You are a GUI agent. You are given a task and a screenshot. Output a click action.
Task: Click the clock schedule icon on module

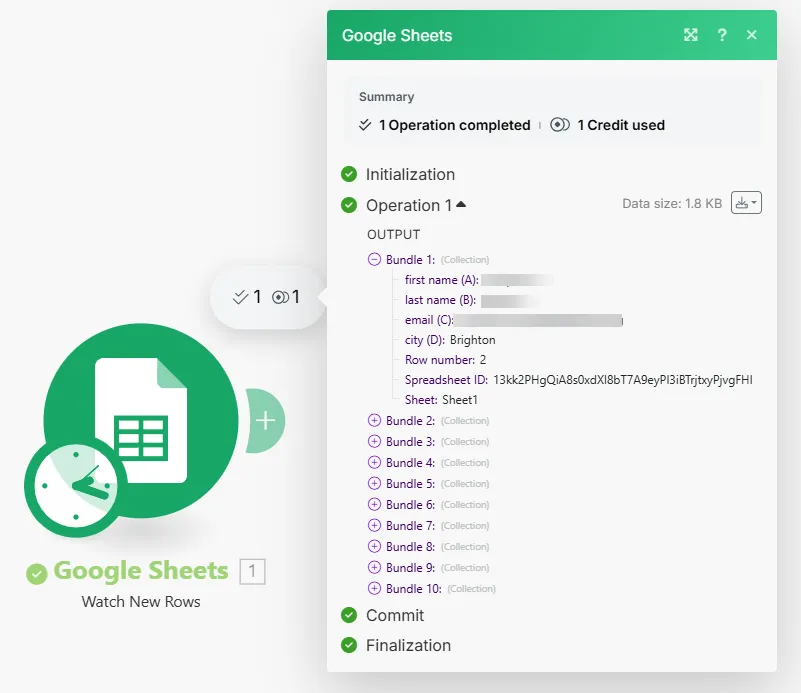76,486
